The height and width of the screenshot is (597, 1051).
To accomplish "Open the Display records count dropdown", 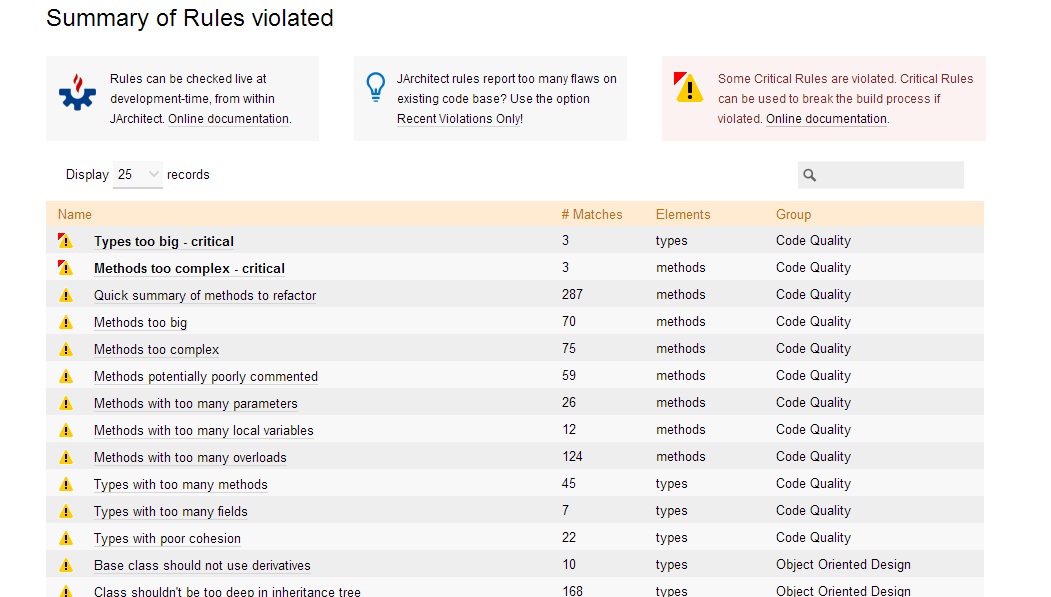I will pyautogui.click(x=137, y=175).
